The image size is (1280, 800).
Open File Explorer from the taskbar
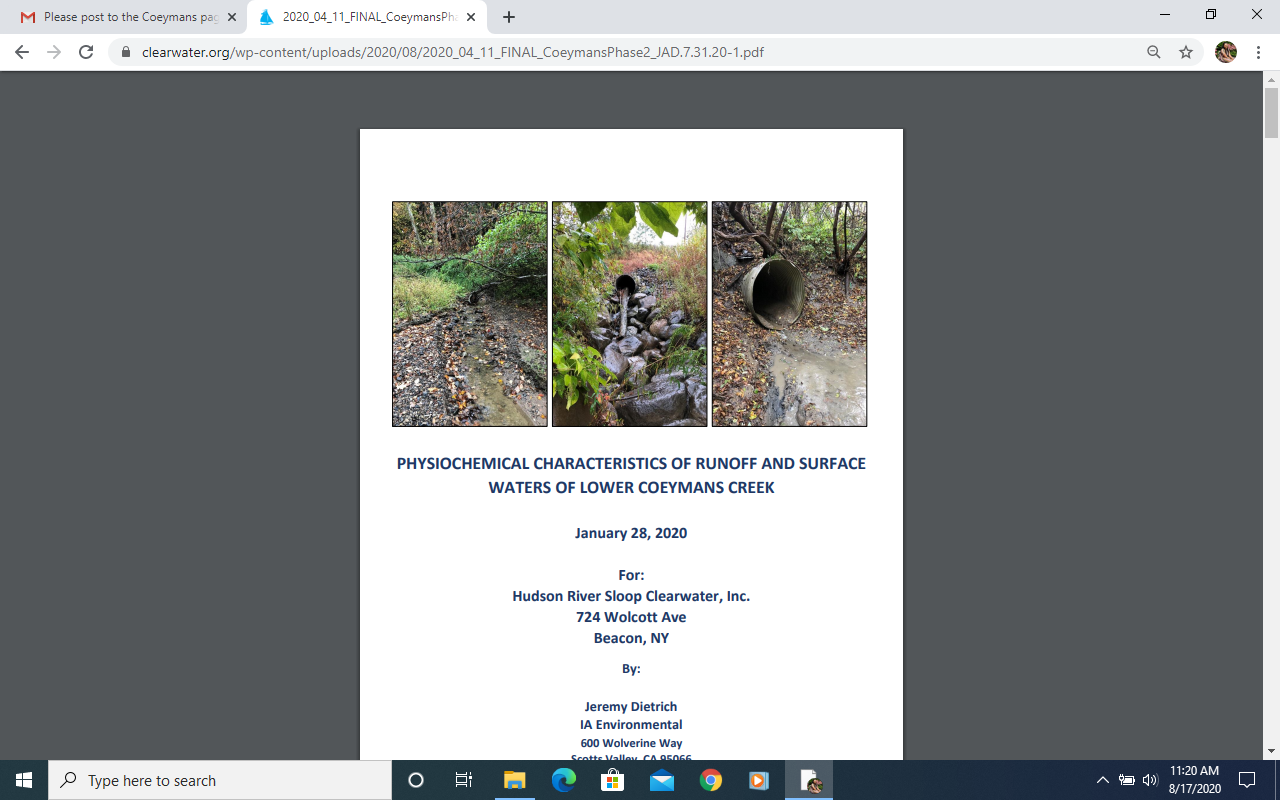coord(515,780)
